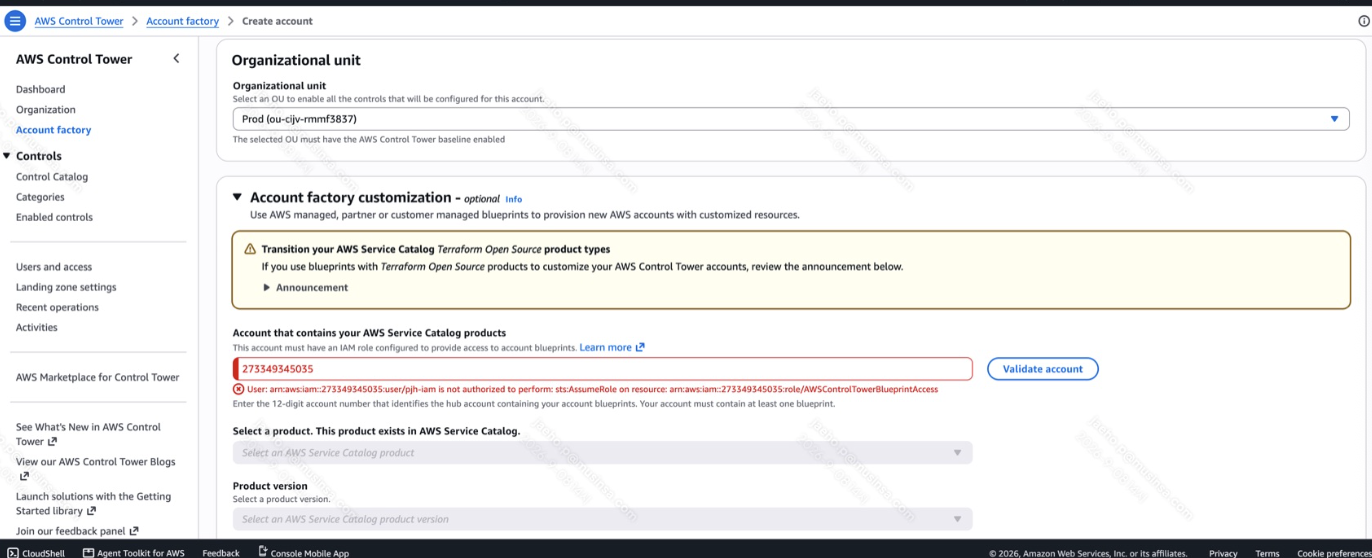Click Feedback in footer
This screenshot has height=558, width=1372.
(221, 552)
